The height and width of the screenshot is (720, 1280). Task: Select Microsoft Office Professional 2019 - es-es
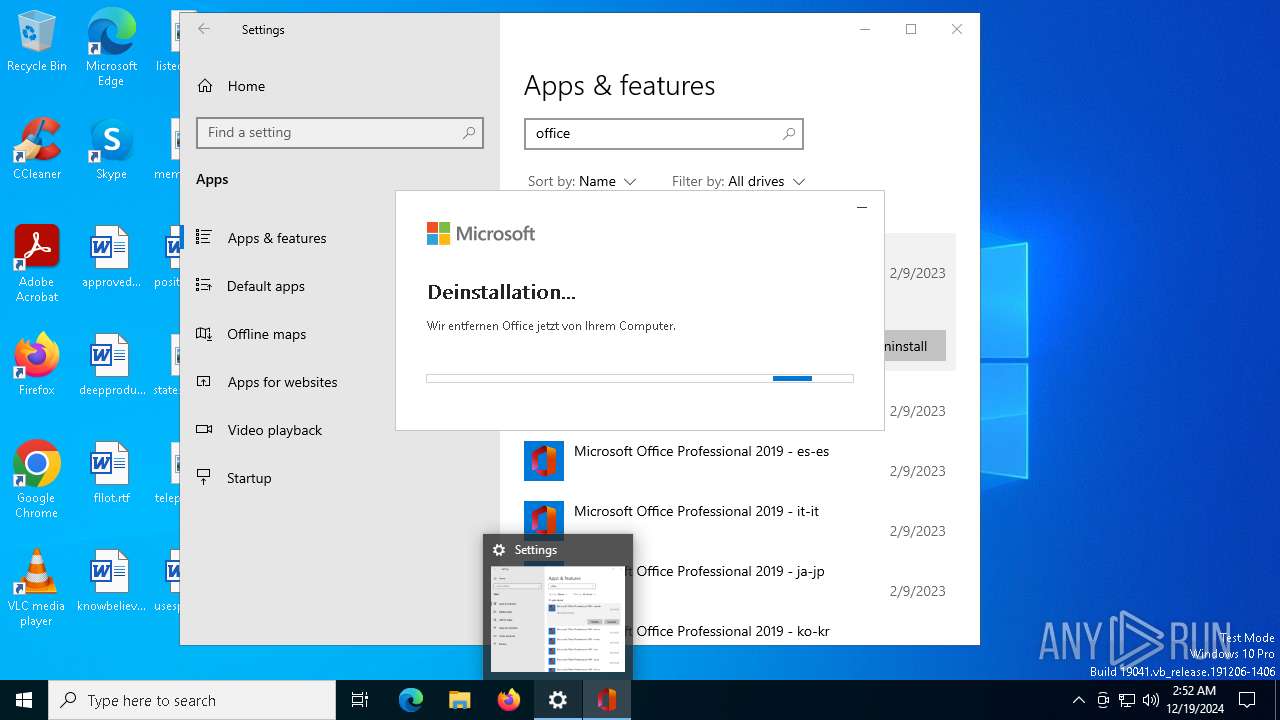[x=701, y=451]
